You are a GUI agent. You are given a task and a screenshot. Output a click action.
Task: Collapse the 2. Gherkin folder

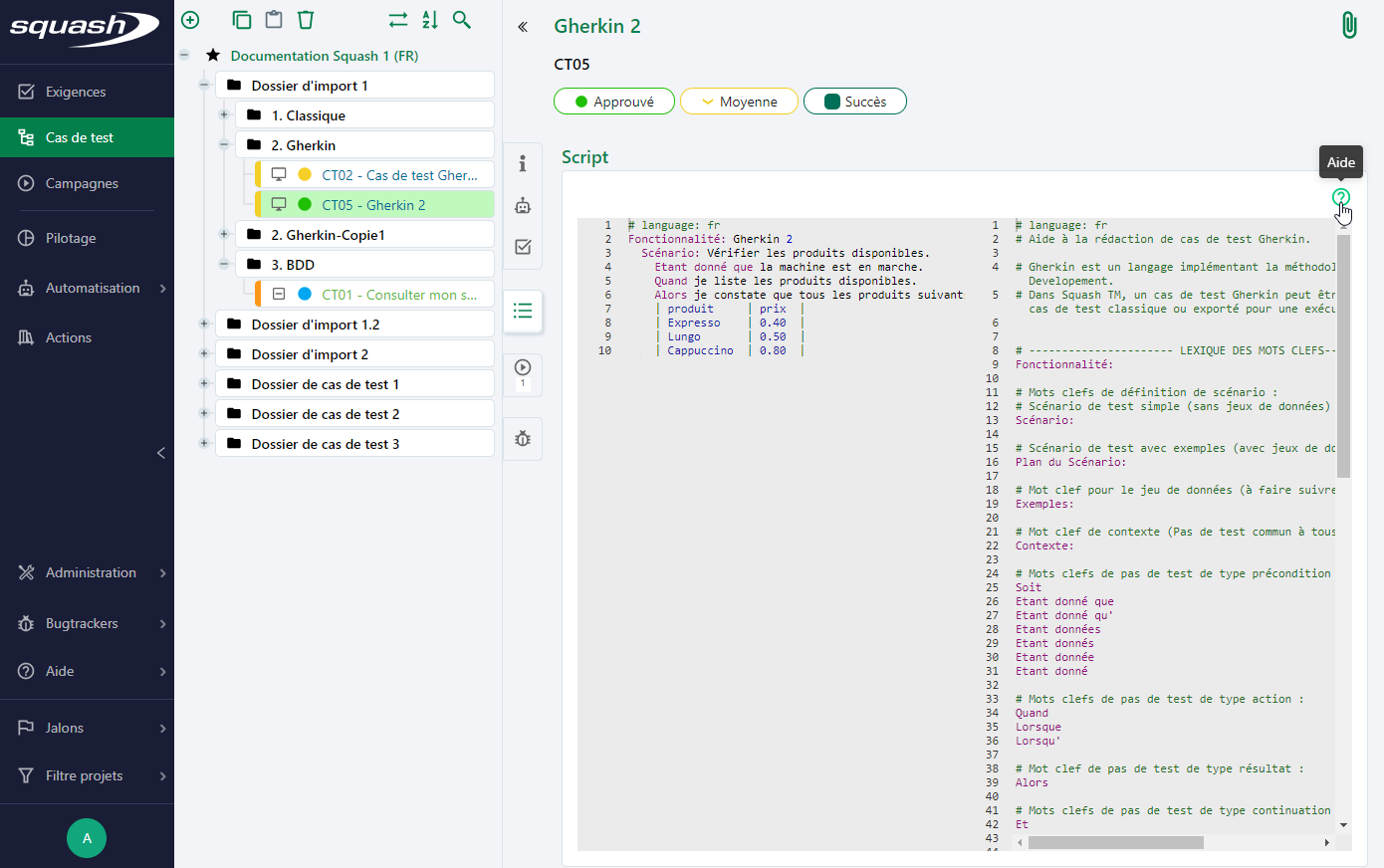pyautogui.click(x=224, y=145)
